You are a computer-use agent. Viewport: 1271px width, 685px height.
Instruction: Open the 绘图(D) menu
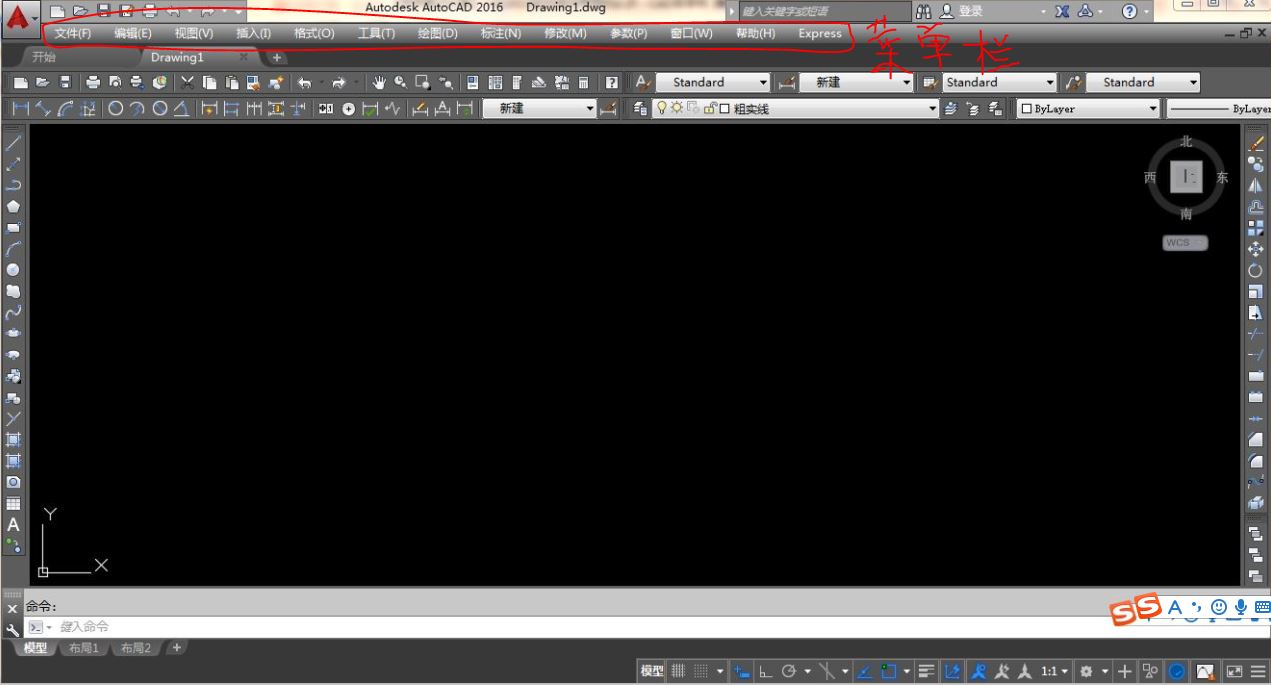coord(437,33)
